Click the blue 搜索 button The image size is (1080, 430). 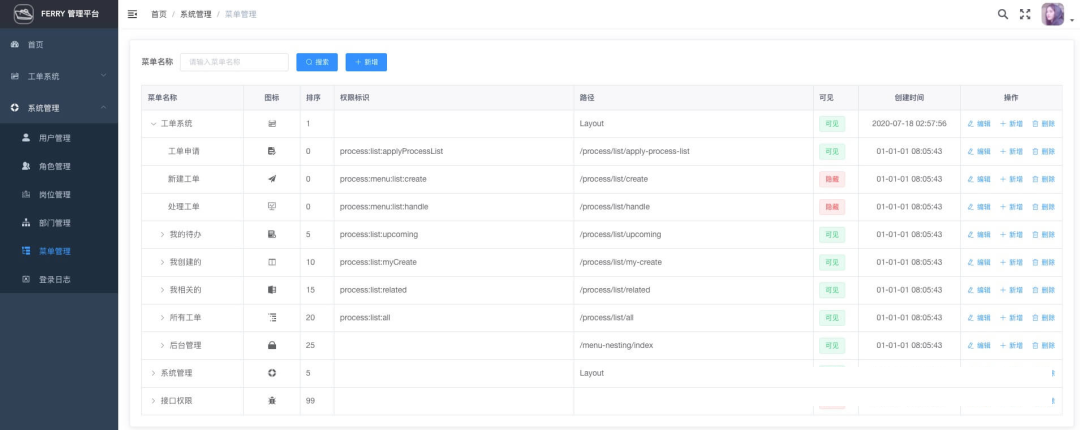pyautogui.click(x=317, y=62)
